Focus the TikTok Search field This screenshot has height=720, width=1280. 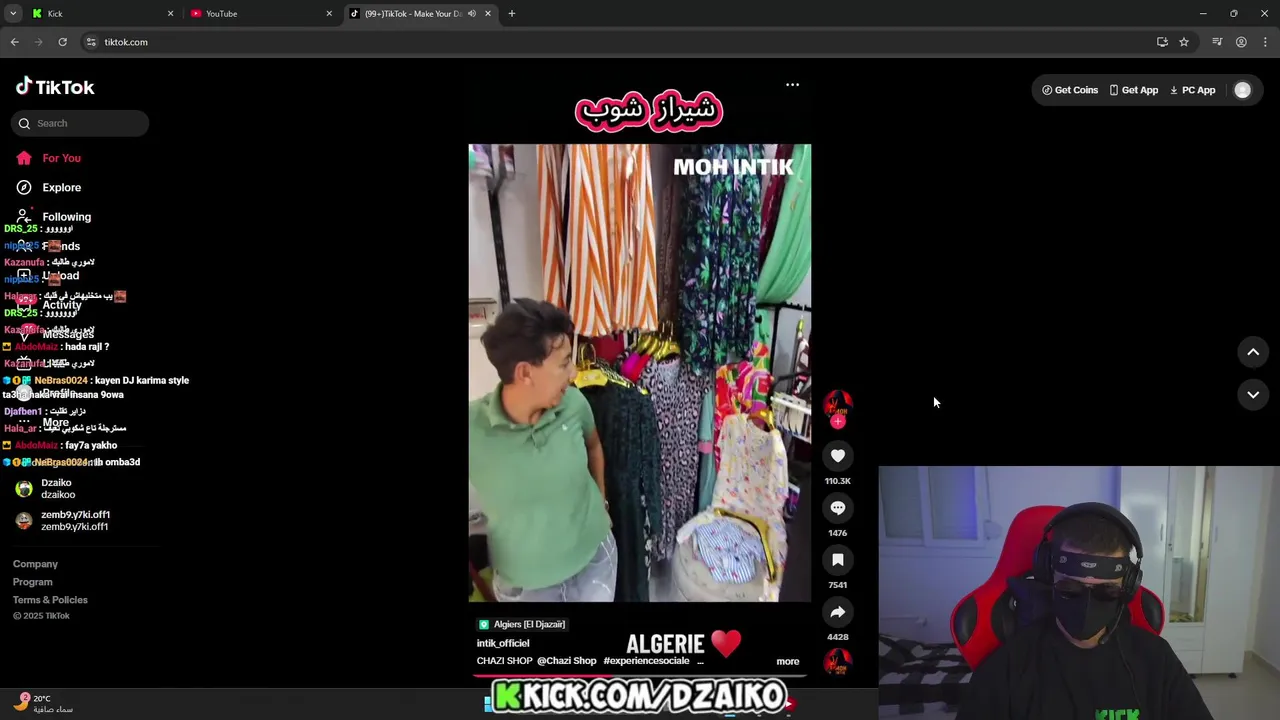coord(80,123)
